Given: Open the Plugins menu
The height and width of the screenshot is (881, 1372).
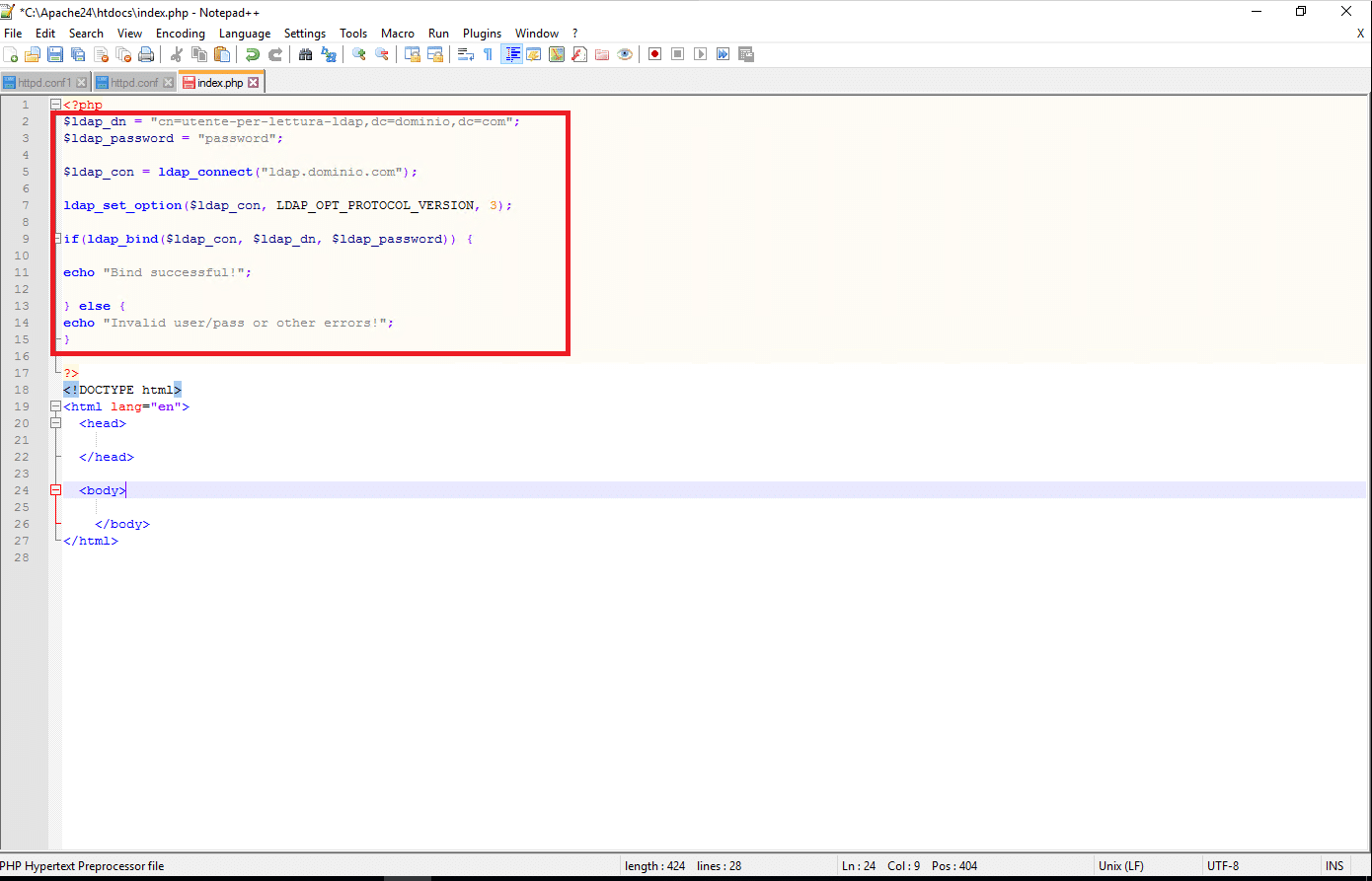Looking at the screenshot, I should tap(483, 34).
